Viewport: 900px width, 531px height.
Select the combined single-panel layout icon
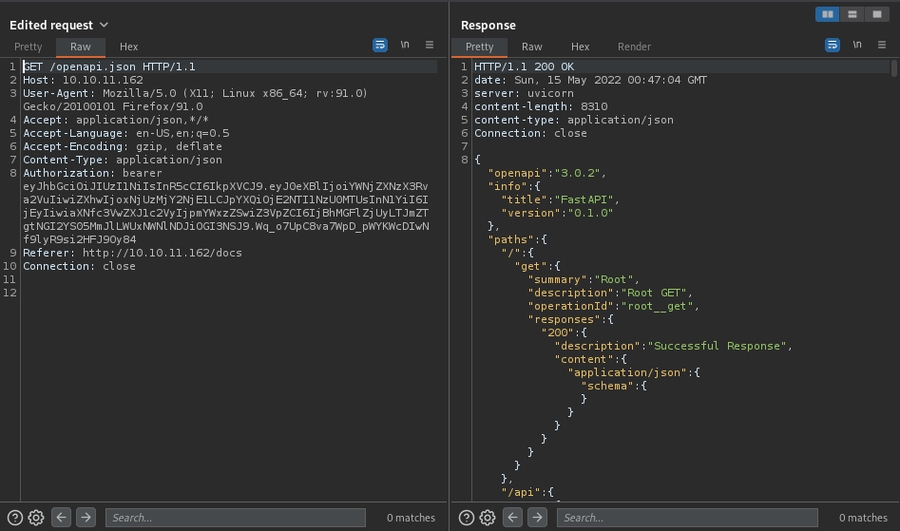click(876, 14)
